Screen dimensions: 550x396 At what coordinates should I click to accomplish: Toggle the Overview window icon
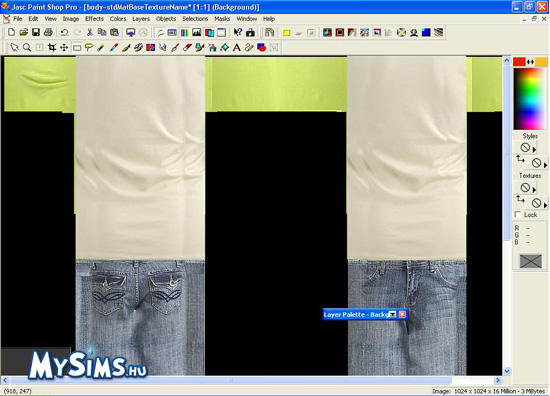[222, 33]
